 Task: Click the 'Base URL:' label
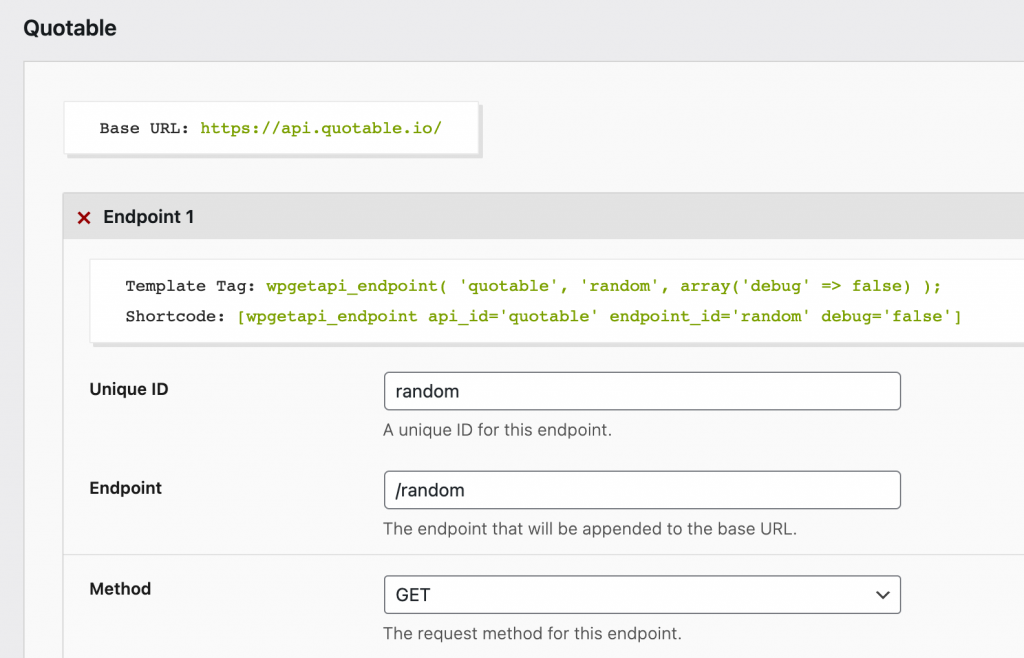(x=144, y=128)
